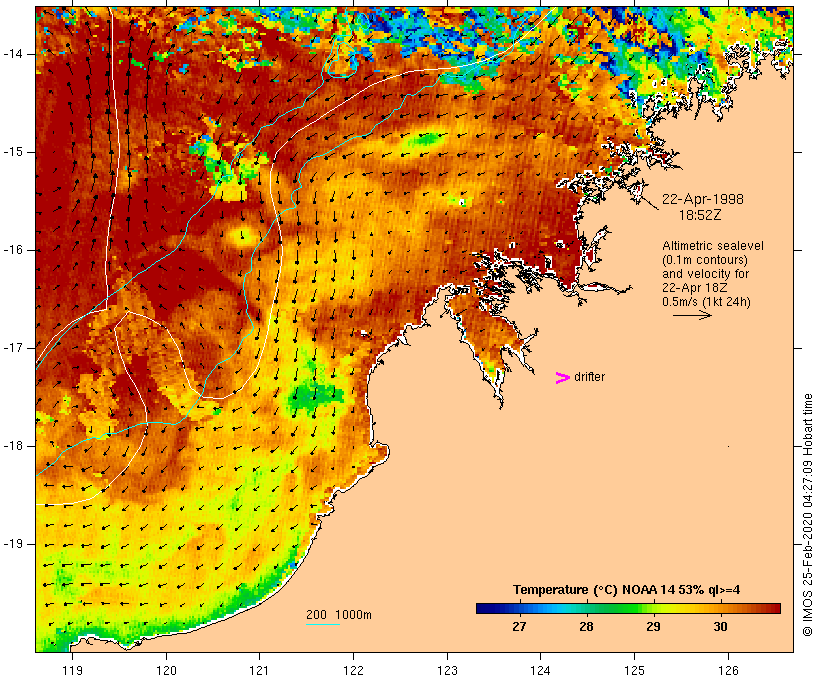
Task: Click the '22-Apr 18Z' caption line
Action: coord(694,288)
